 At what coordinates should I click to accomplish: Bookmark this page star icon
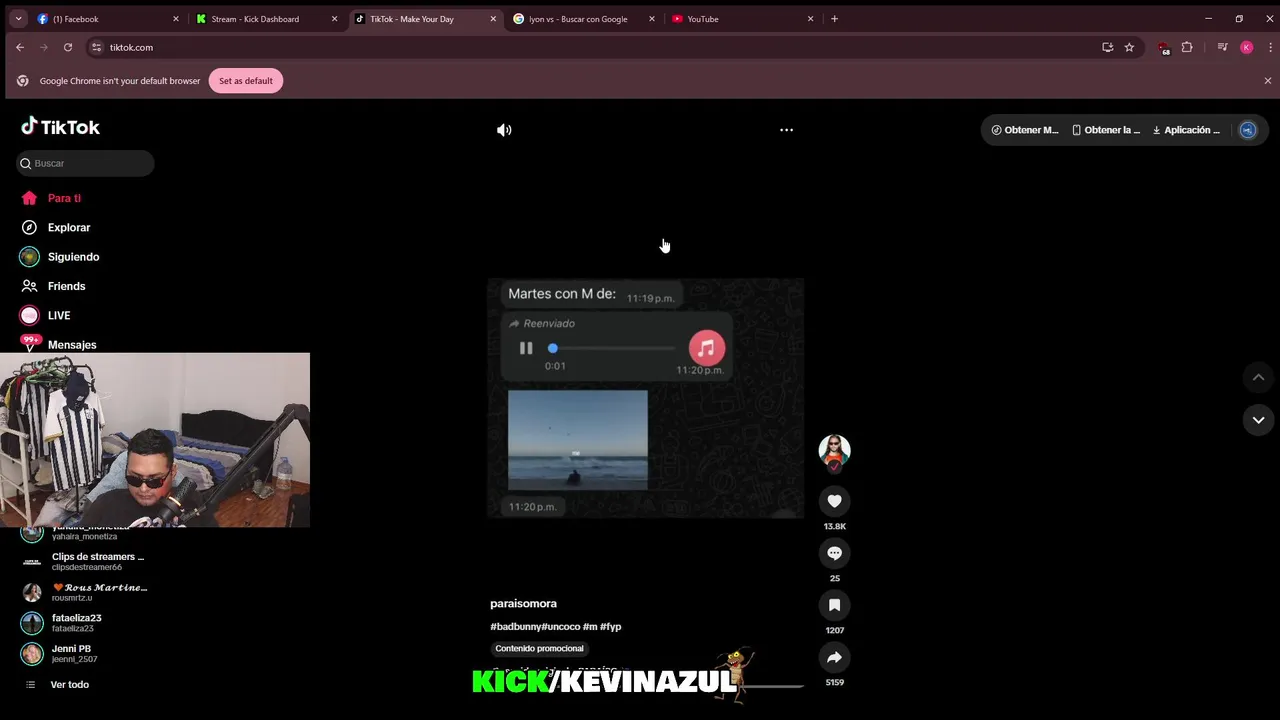pyautogui.click(x=1129, y=47)
